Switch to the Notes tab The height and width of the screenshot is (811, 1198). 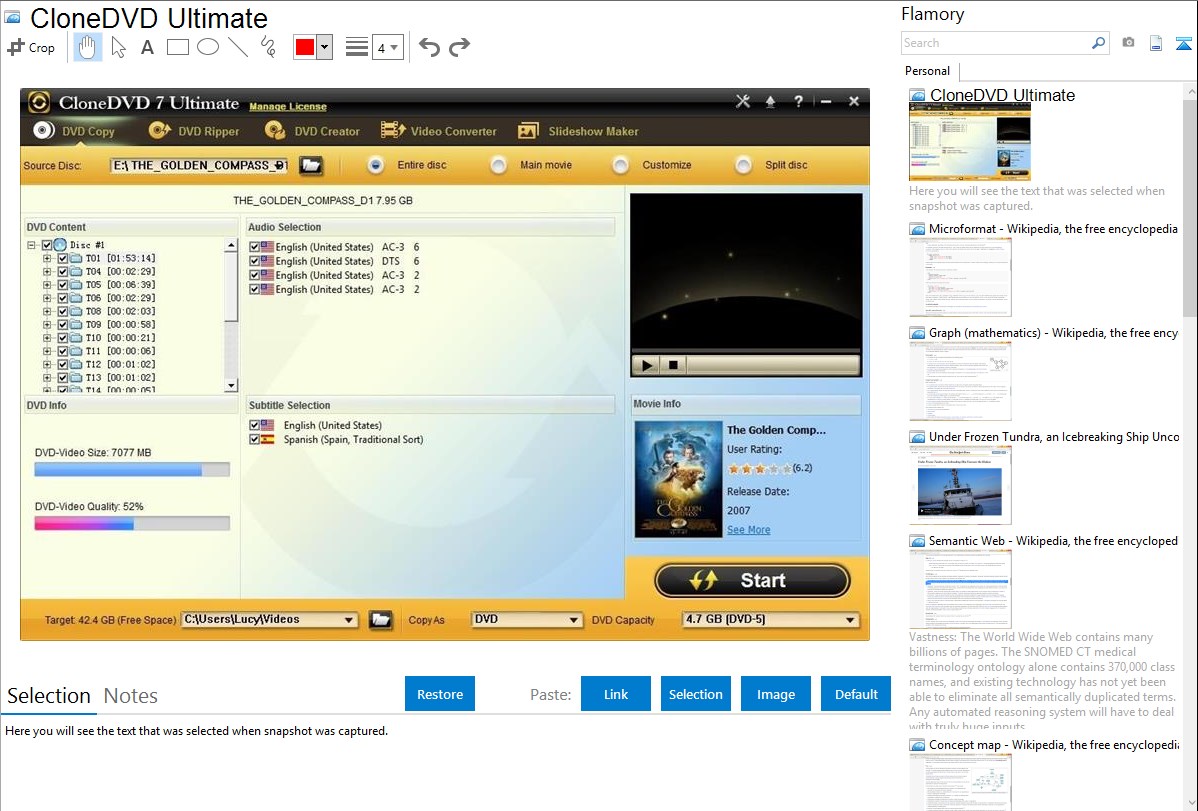tap(131, 696)
